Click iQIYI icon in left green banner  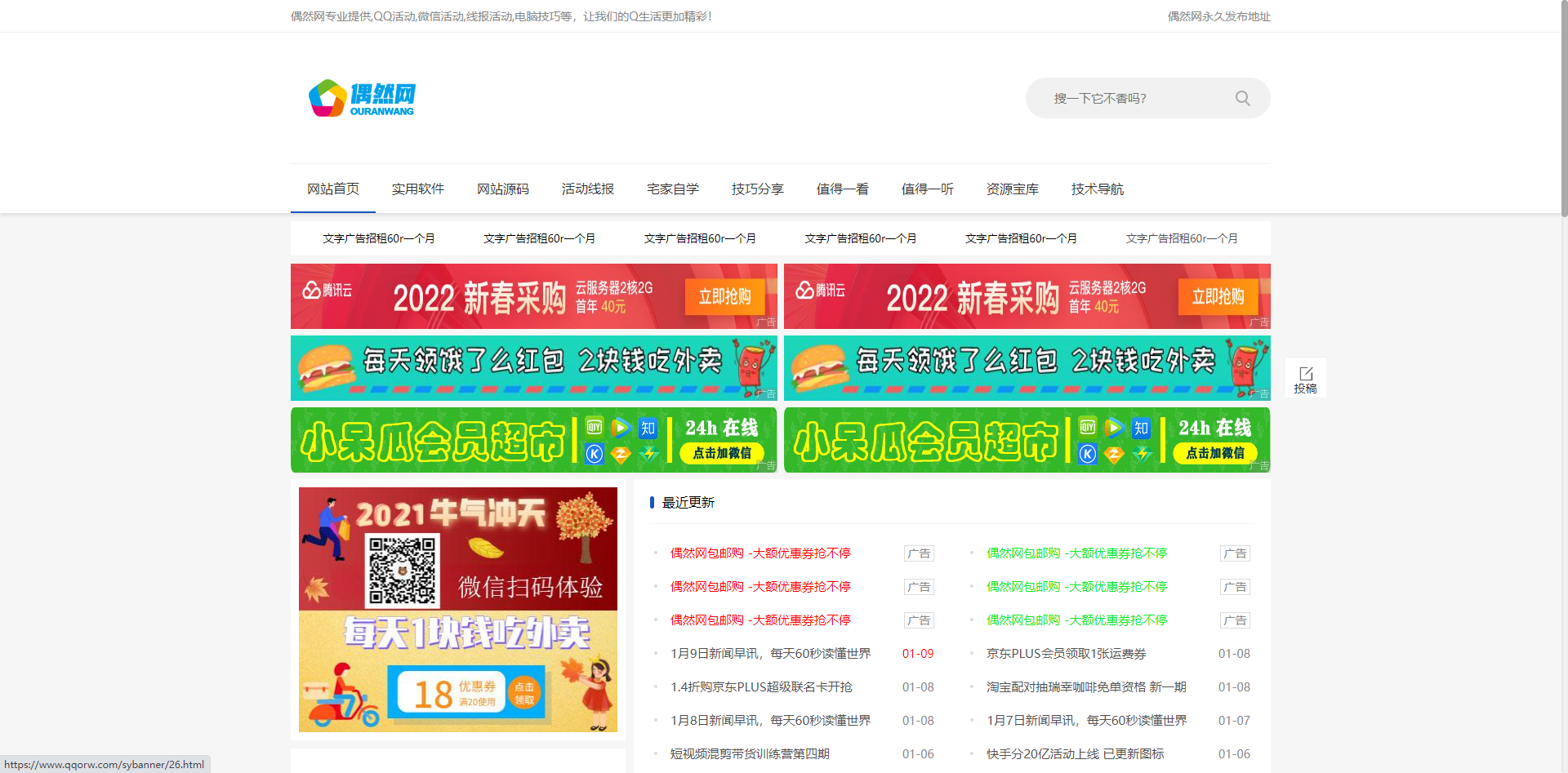(x=595, y=427)
